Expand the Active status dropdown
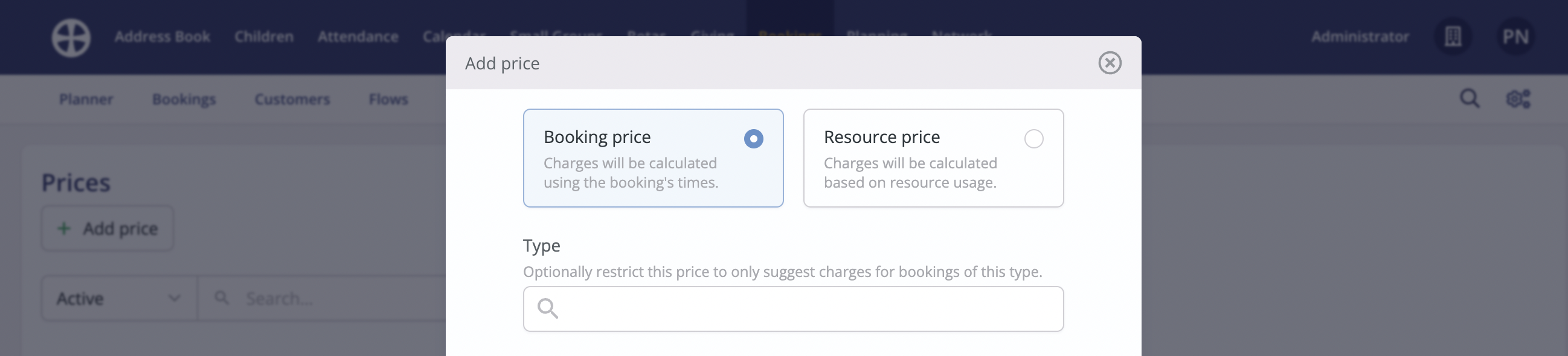 point(119,298)
